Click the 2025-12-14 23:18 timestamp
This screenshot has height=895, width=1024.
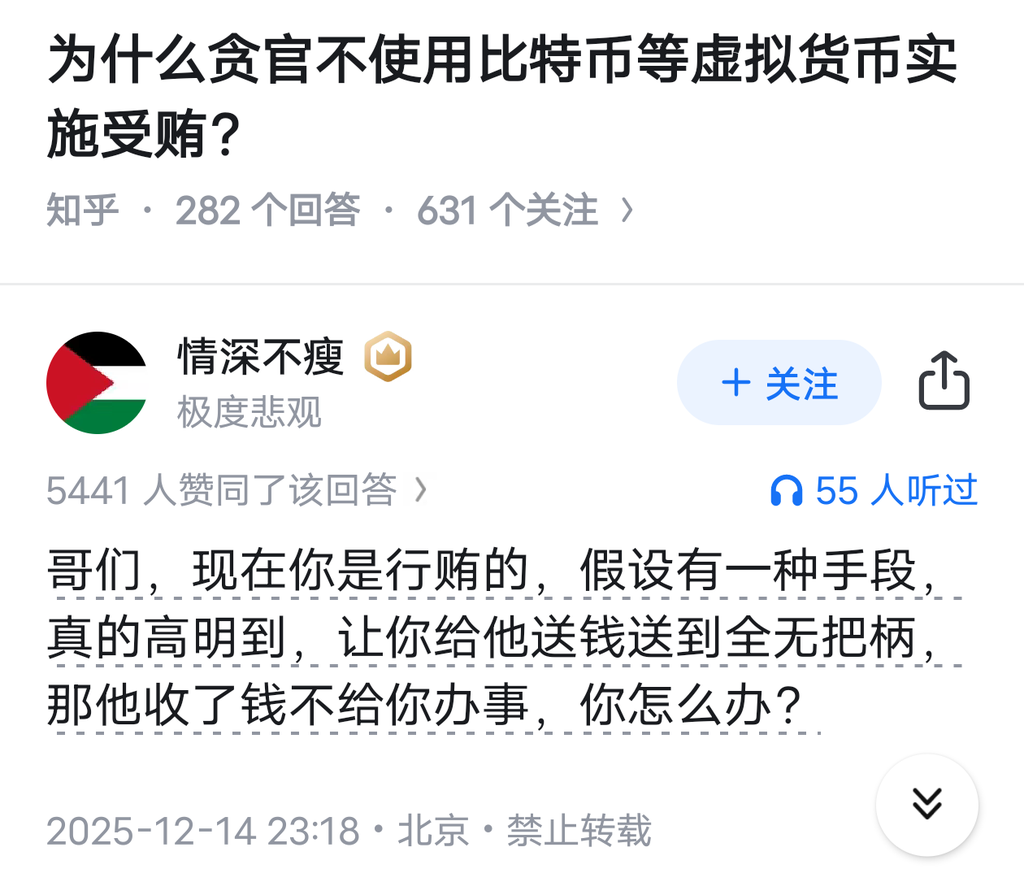[x=203, y=831]
